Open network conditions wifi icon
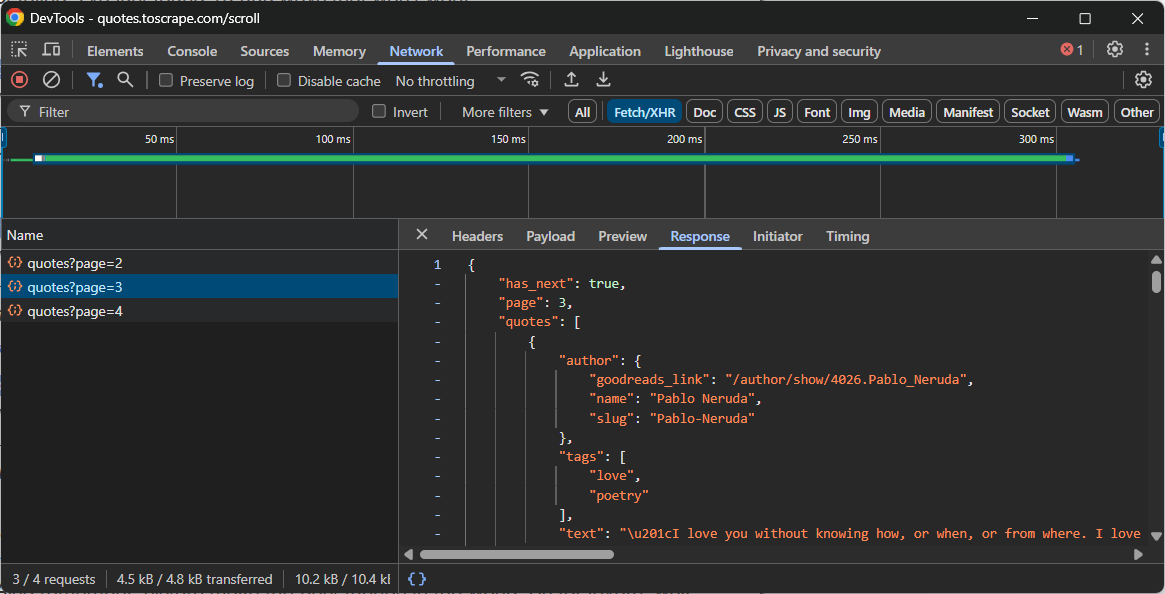The image size is (1165, 594). 530,80
